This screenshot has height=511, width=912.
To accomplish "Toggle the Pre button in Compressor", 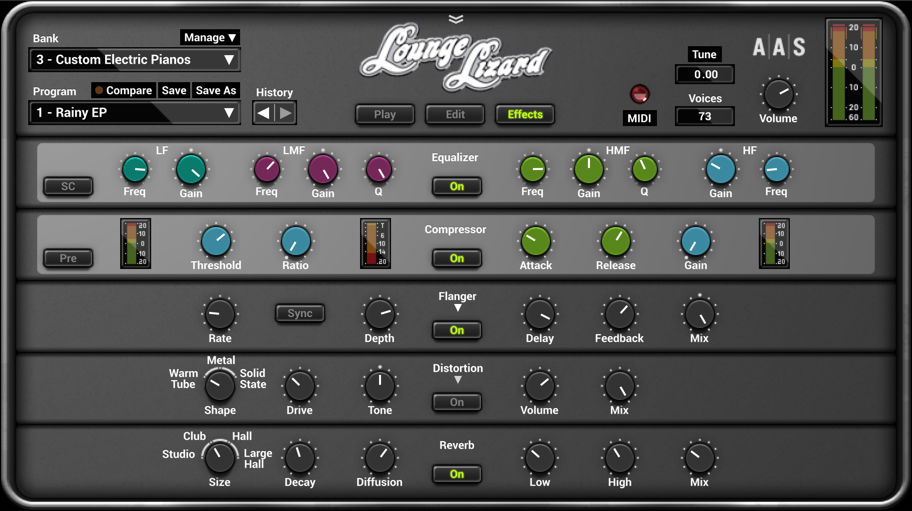I will point(68,258).
